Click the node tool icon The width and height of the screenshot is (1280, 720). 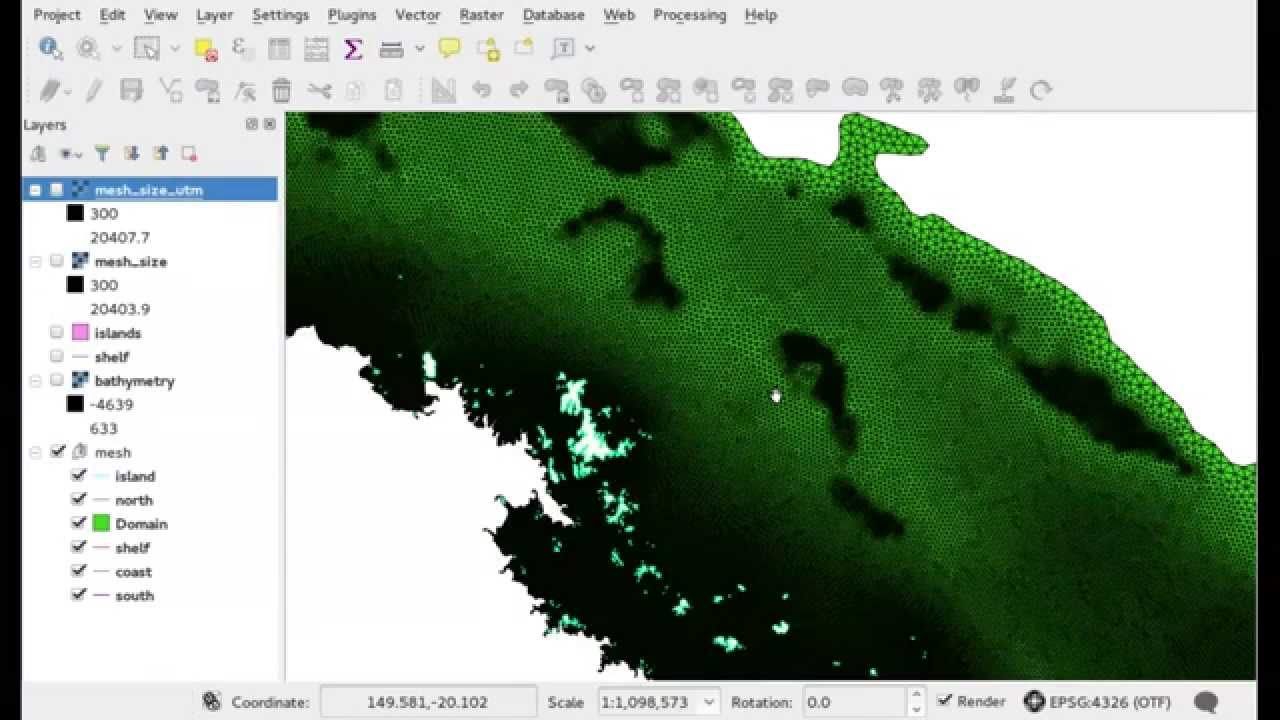[x=244, y=90]
